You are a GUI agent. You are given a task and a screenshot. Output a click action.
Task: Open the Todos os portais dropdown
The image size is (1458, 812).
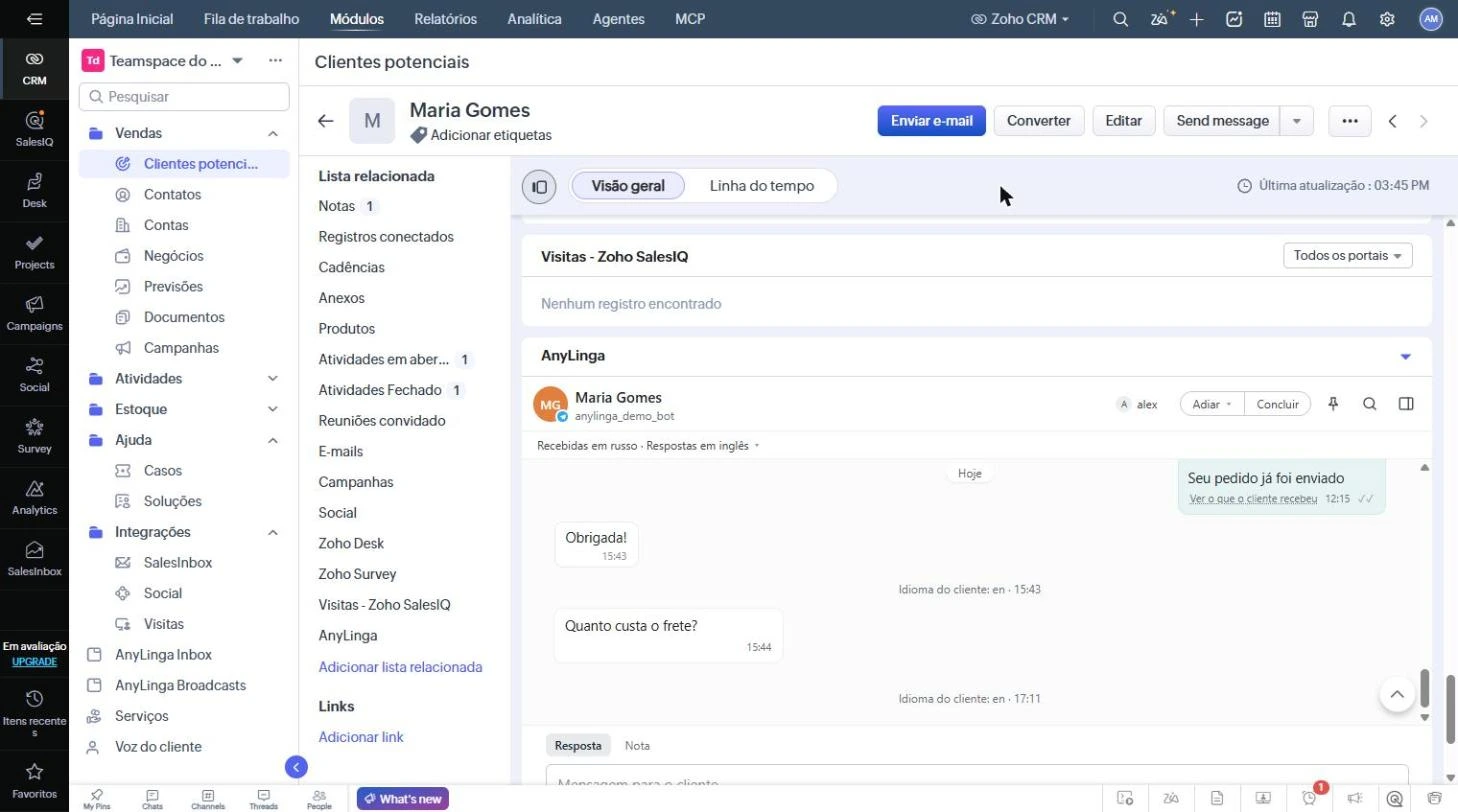(x=1348, y=256)
